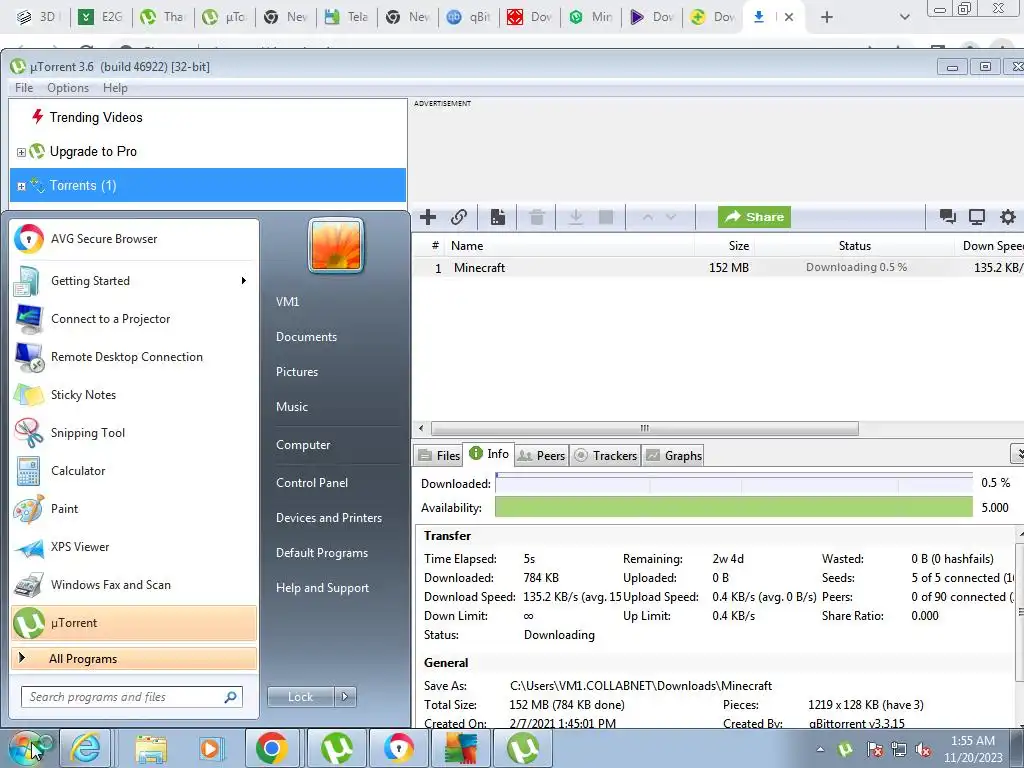This screenshot has height=768, width=1024.
Task: Show hidden system tray icons arrow
Action: pyautogui.click(x=820, y=749)
